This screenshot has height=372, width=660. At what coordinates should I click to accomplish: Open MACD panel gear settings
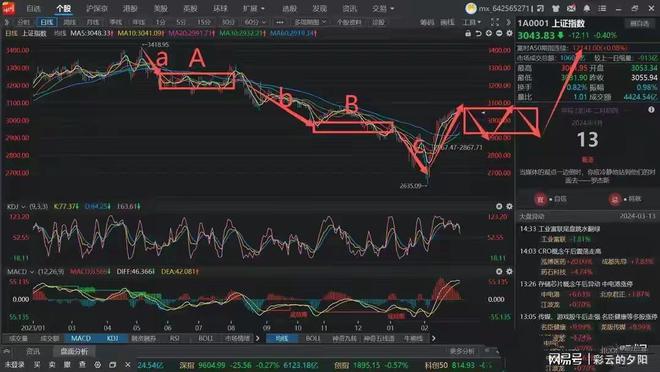[x=509, y=271]
